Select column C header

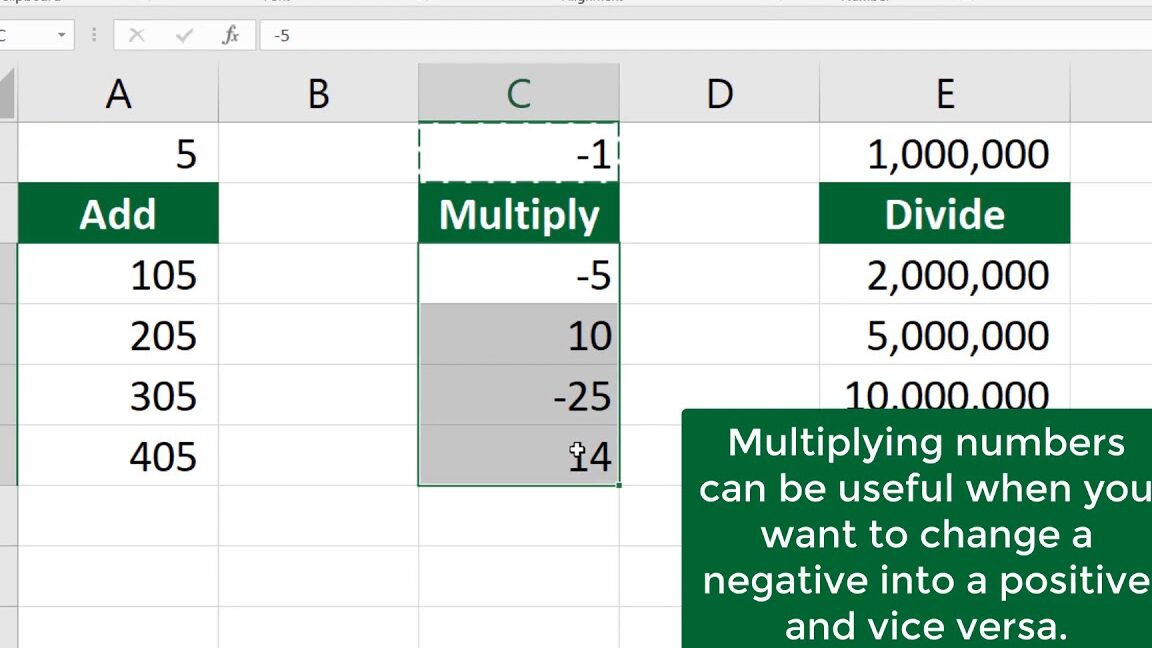519,93
